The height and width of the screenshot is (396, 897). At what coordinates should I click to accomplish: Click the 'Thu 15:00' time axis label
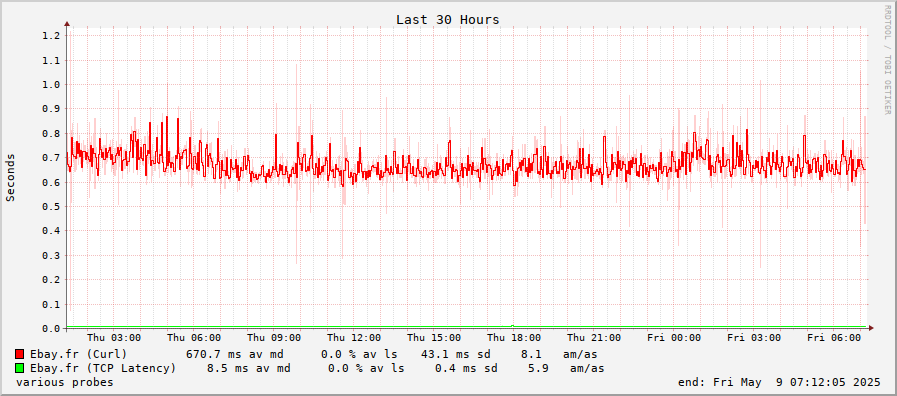(434, 338)
